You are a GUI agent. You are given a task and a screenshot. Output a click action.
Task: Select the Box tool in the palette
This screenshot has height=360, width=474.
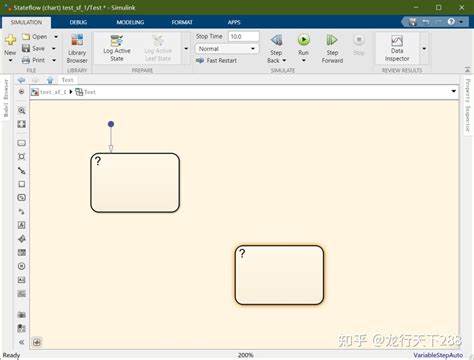coord(22,184)
